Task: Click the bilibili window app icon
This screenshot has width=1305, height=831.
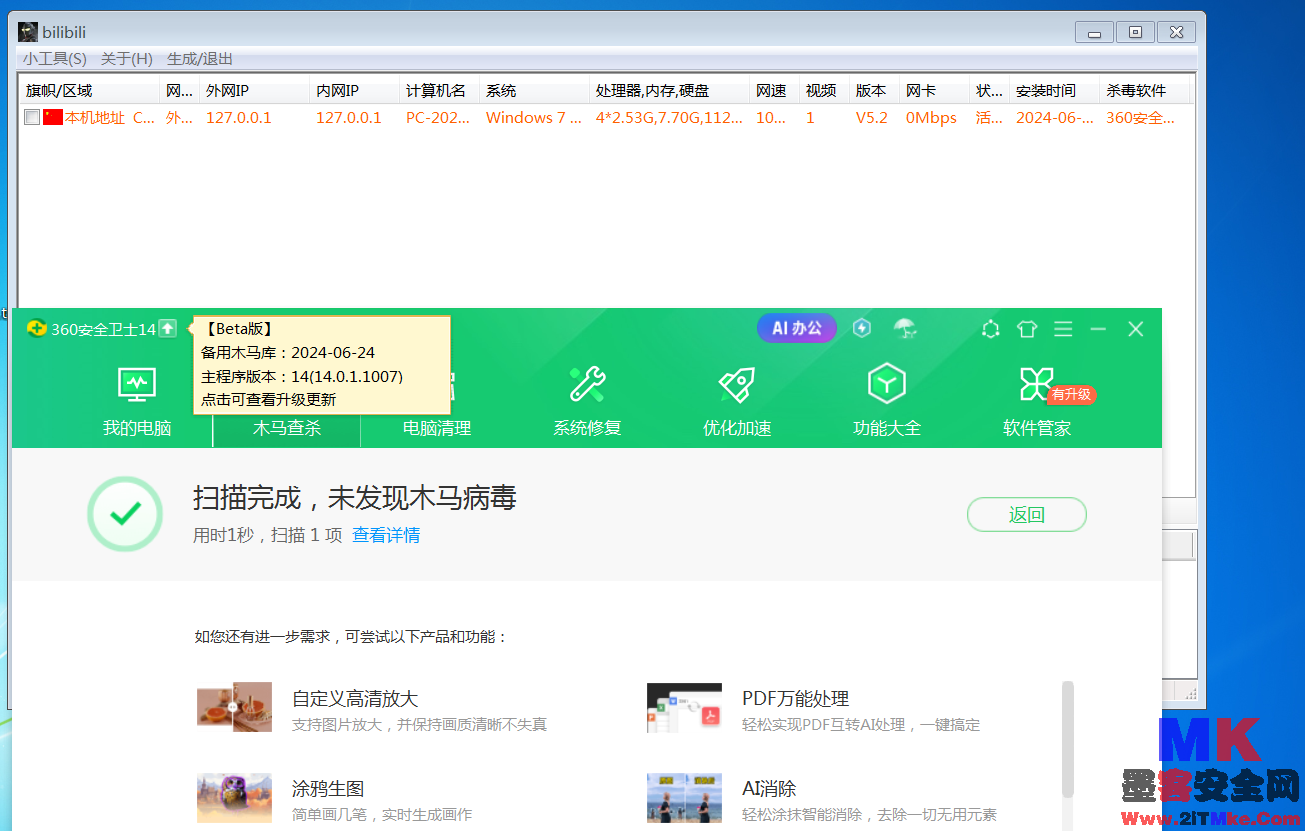Action: [x=28, y=32]
